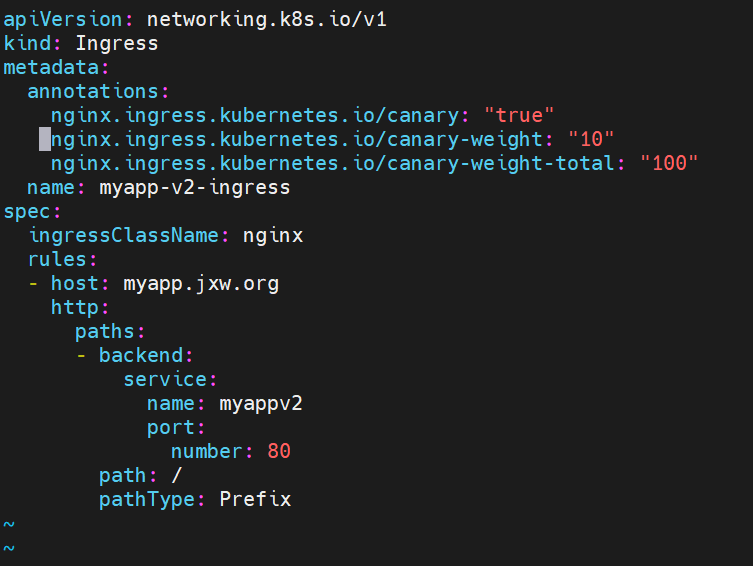Click the annotations key

tap(93, 92)
